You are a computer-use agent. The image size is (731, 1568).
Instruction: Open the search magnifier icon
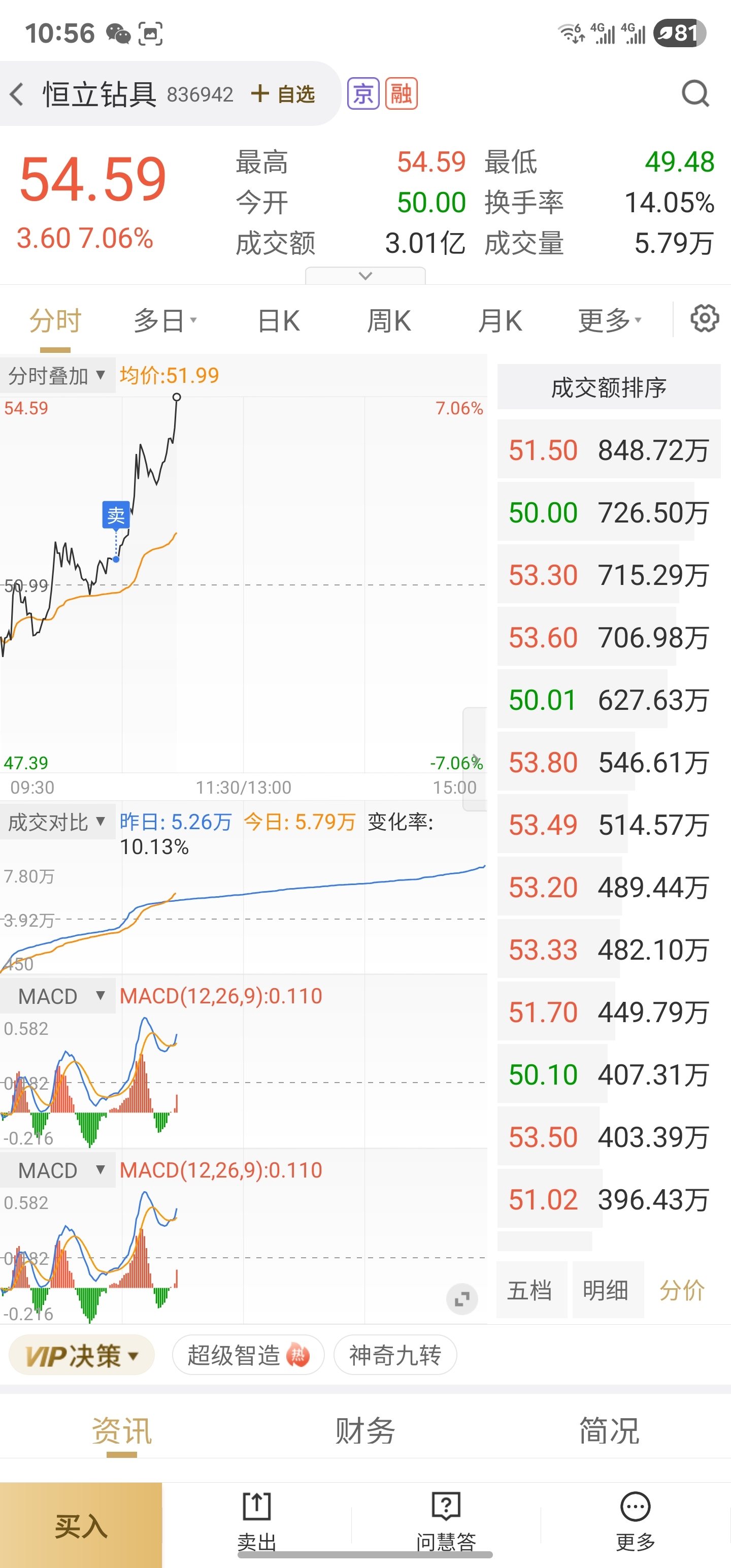coord(695,94)
